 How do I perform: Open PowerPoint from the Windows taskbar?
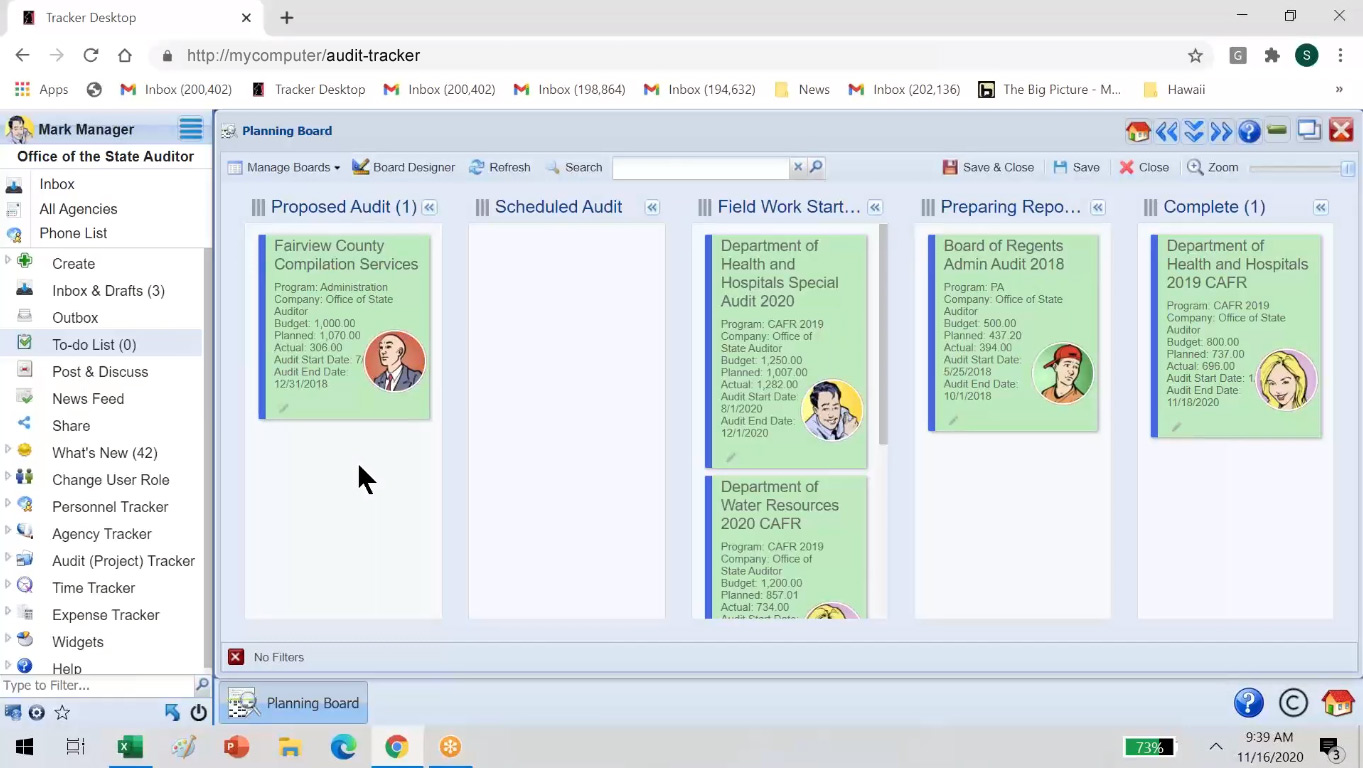point(236,747)
